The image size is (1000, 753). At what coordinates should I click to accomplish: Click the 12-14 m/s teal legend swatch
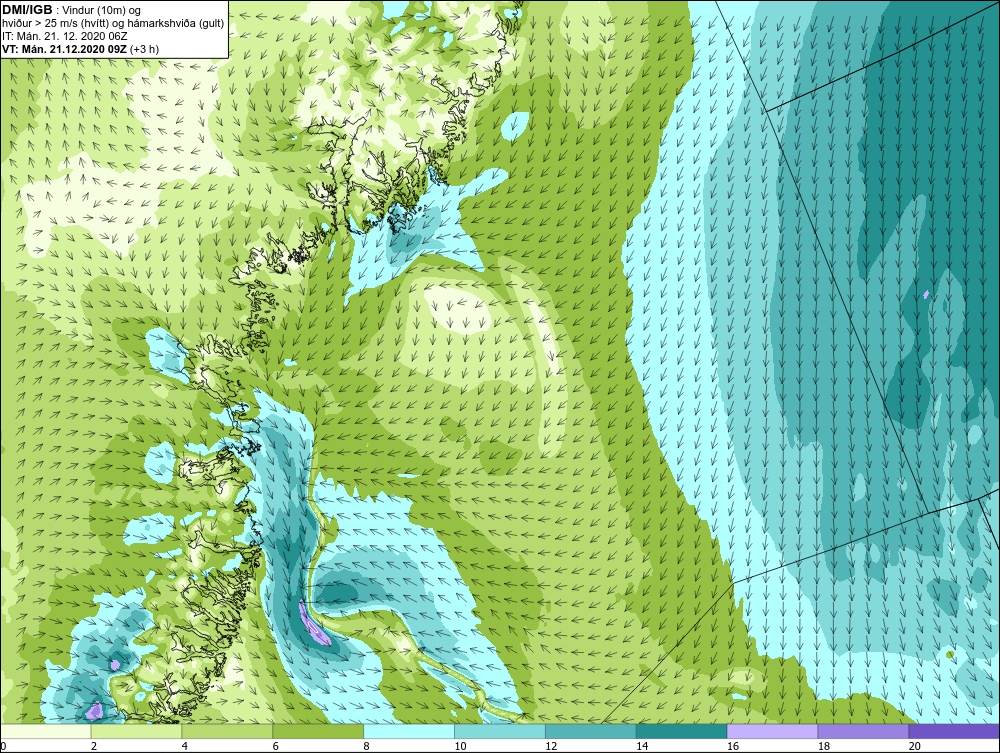pyautogui.click(x=591, y=731)
